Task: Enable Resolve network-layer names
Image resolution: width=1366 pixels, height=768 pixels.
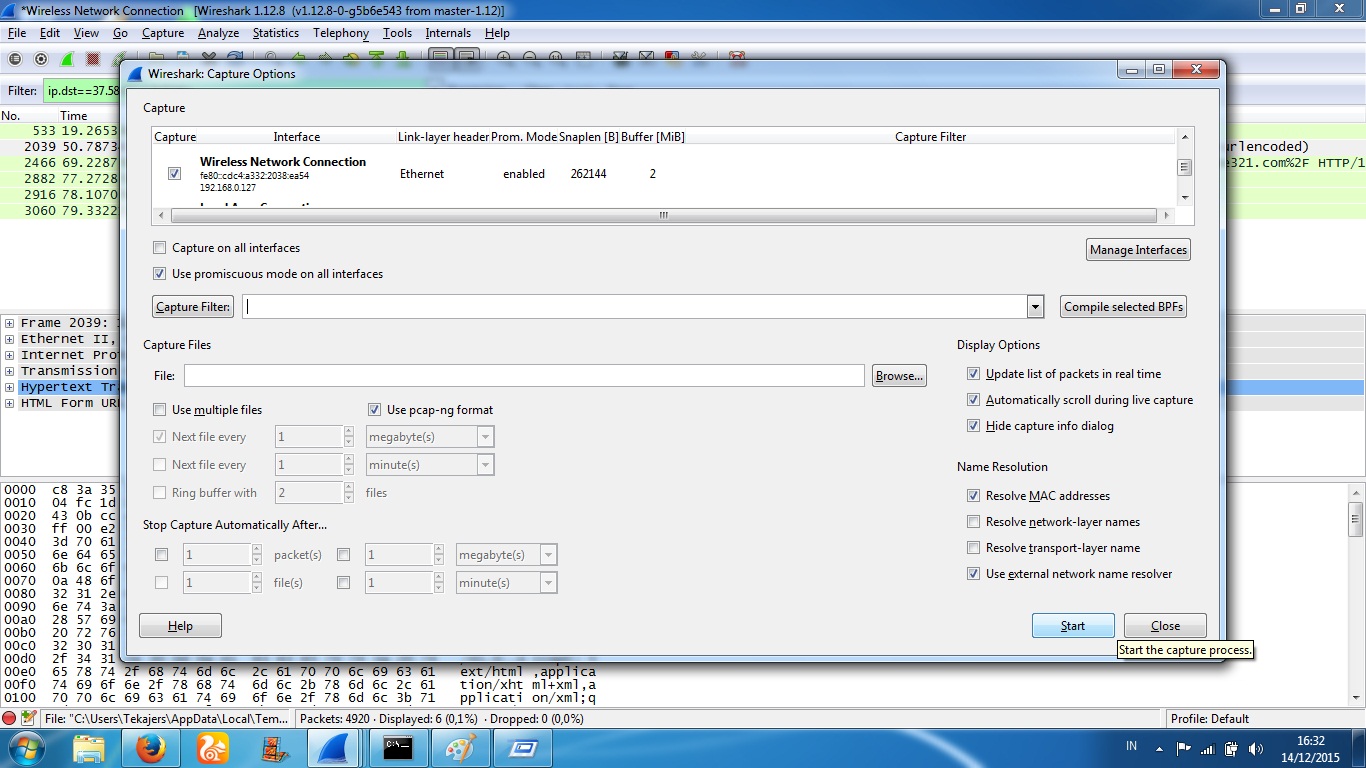Action: (973, 522)
